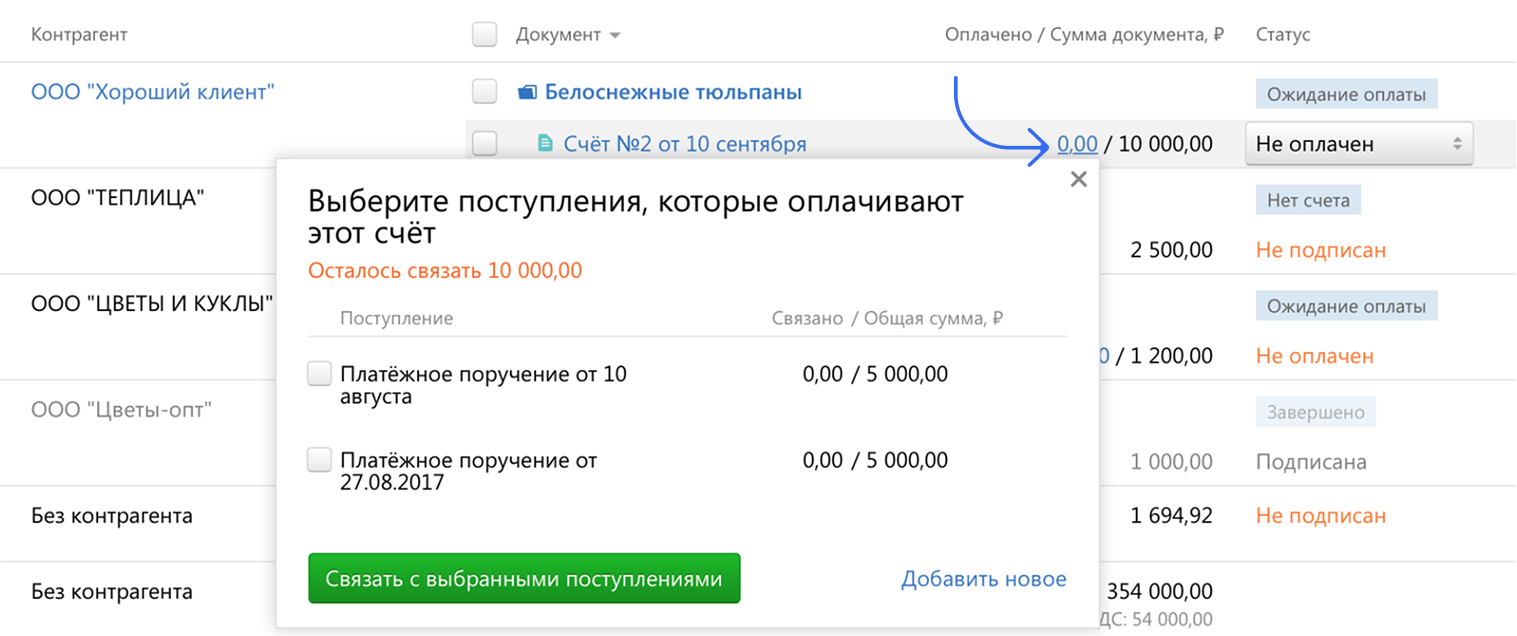Check the header select-all documents checkbox
The height and width of the screenshot is (636, 1517).
pos(484,35)
